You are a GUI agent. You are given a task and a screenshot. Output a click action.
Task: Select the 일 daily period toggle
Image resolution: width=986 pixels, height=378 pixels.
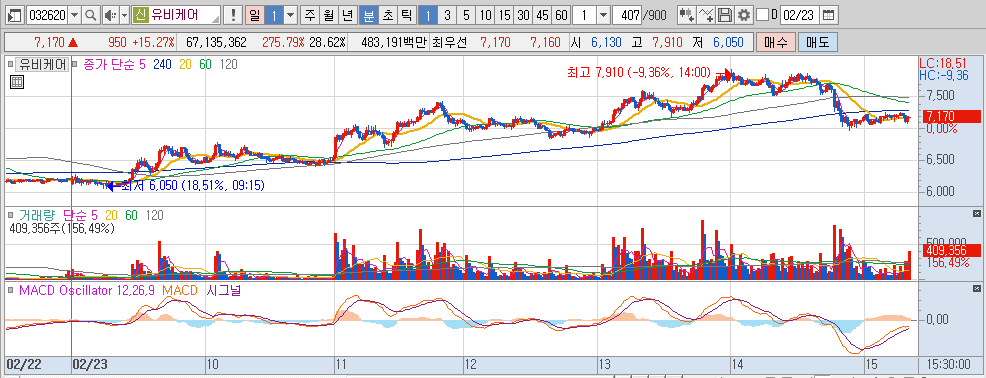click(254, 15)
